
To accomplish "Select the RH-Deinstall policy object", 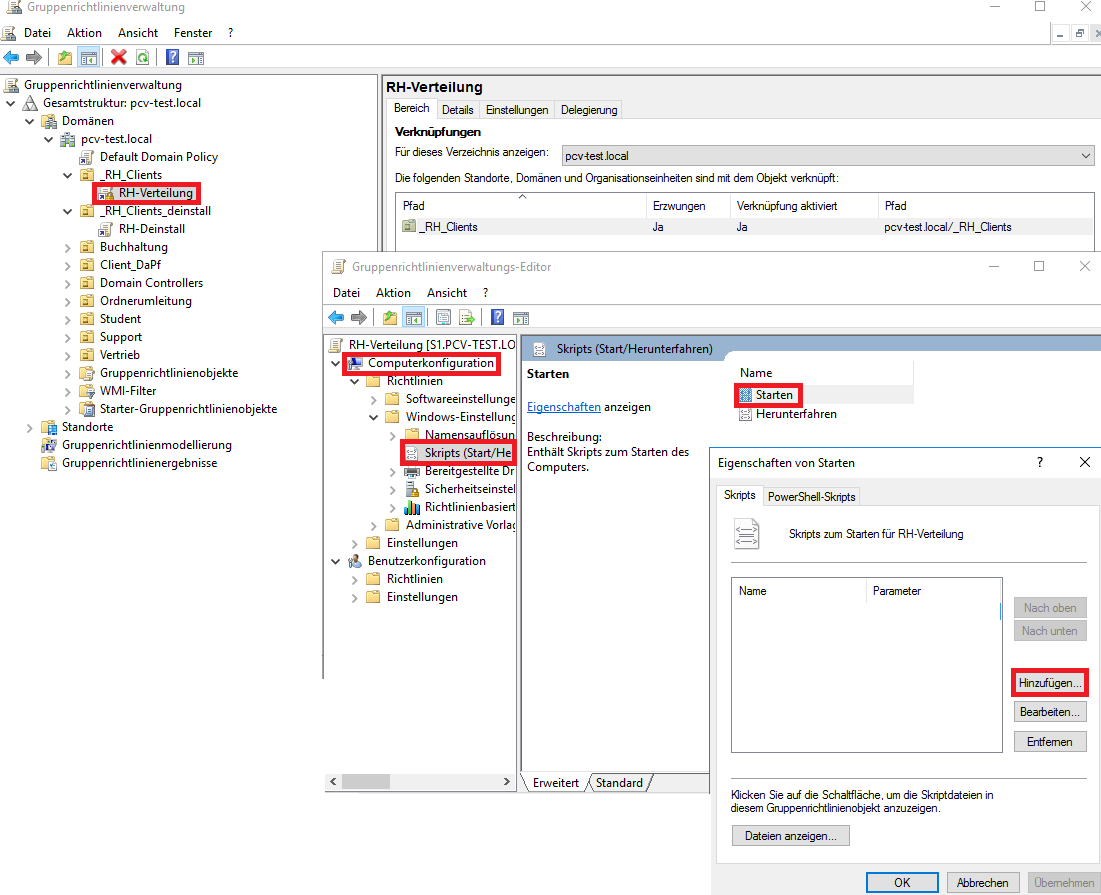I will (x=151, y=229).
